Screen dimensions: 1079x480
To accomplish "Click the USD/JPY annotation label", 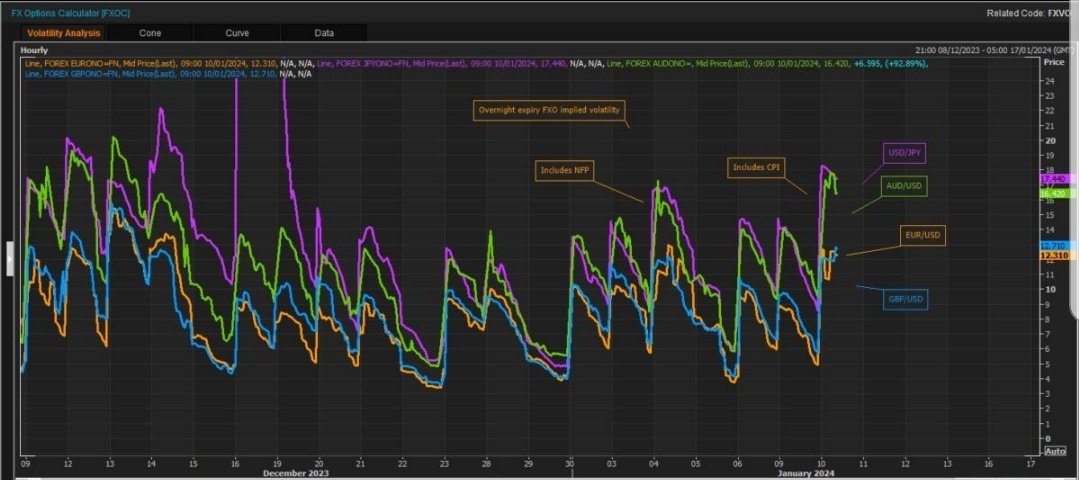I will pos(906,153).
